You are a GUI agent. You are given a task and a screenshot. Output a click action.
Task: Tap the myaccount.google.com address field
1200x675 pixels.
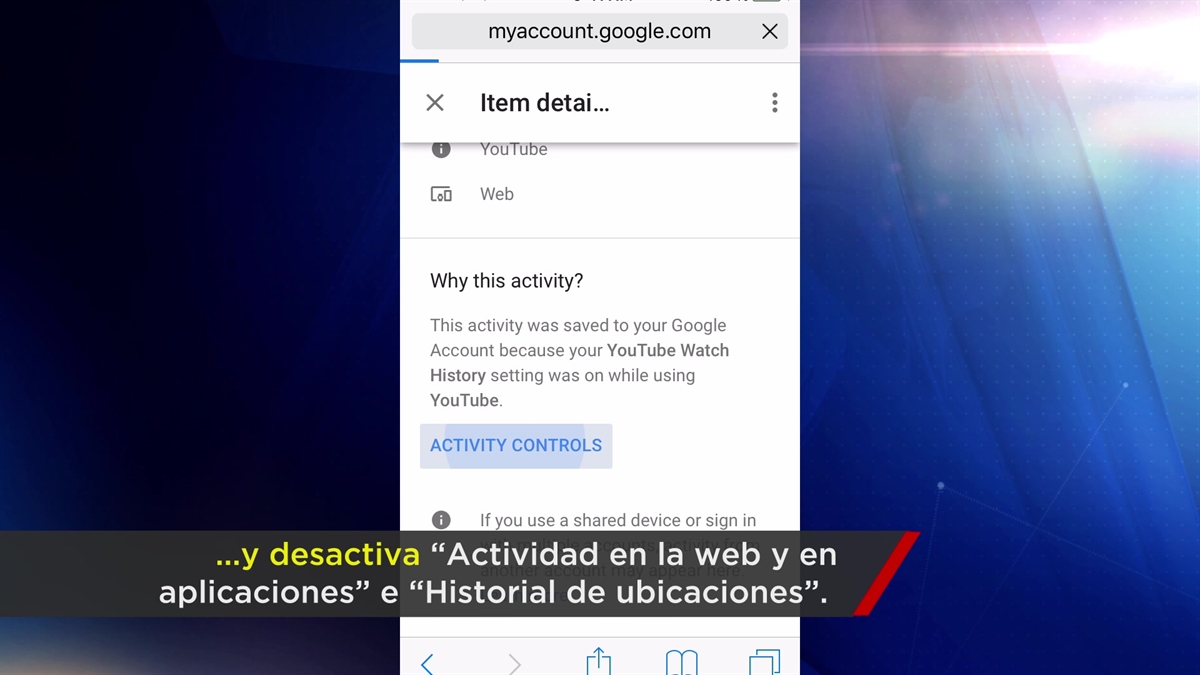pyautogui.click(x=599, y=32)
